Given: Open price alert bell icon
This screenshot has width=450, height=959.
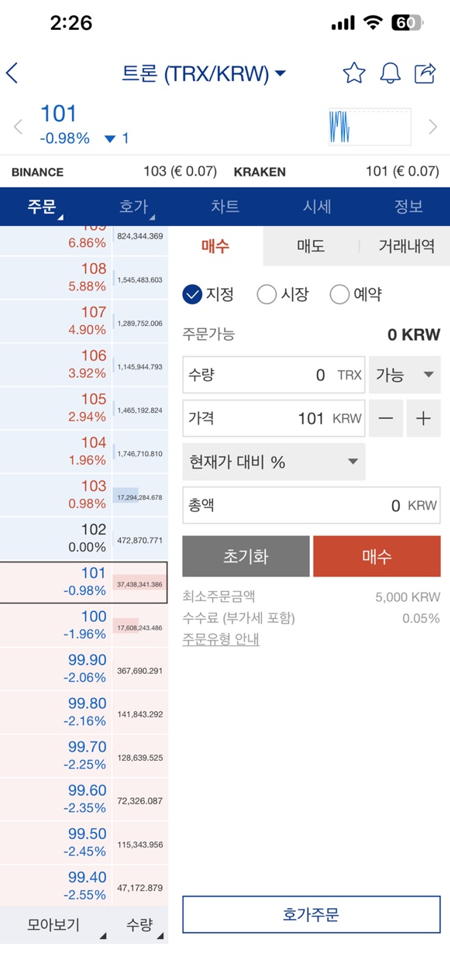Looking at the screenshot, I should pyautogui.click(x=390, y=73).
